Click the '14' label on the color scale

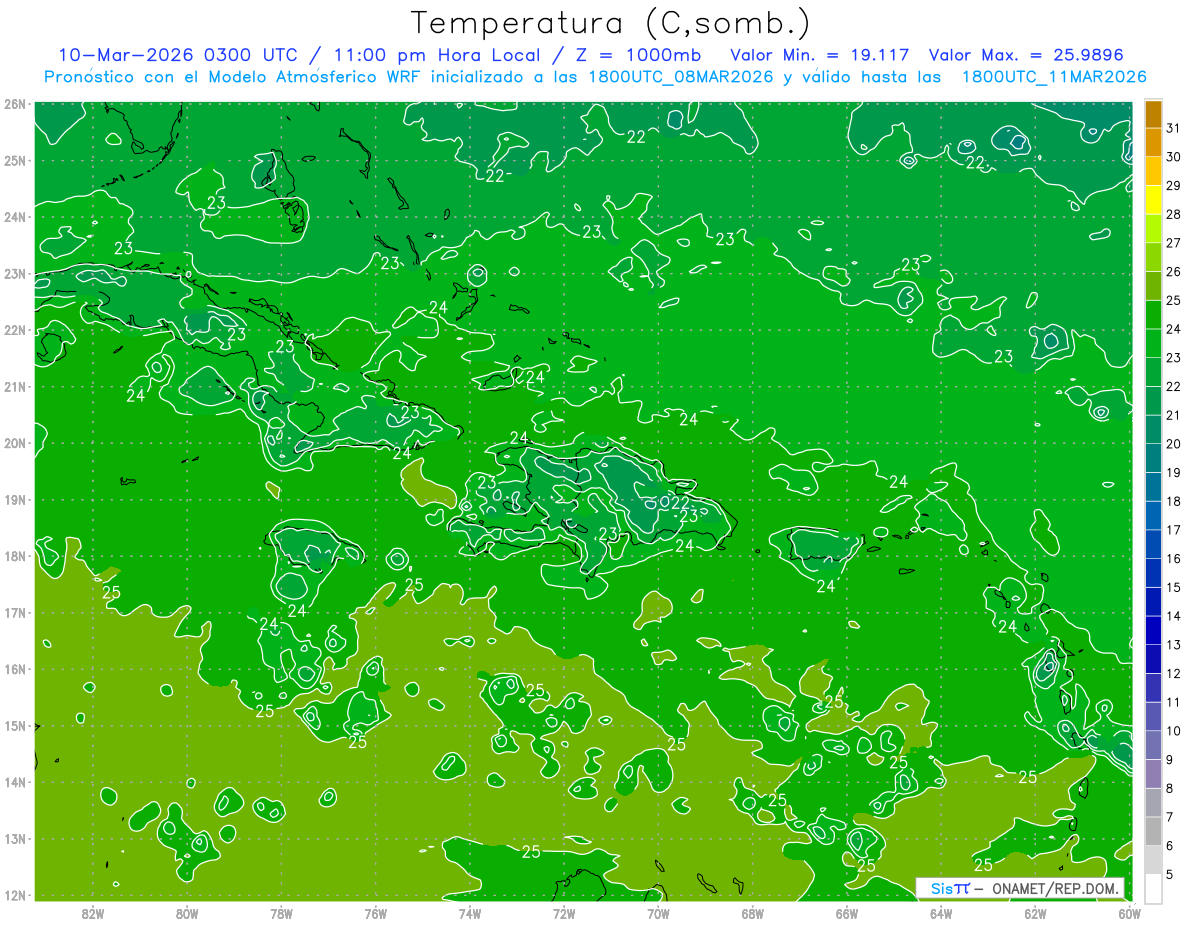point(1174,616)
